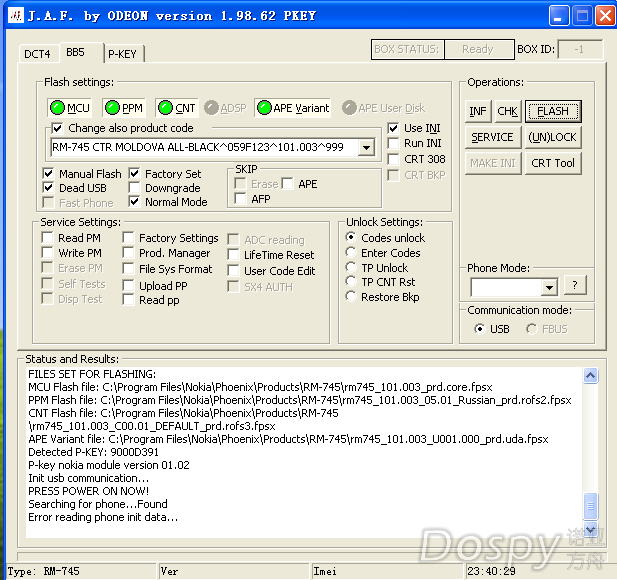
Task: Switch to the P-KEY tab
Action: click(x=122, y=54)
